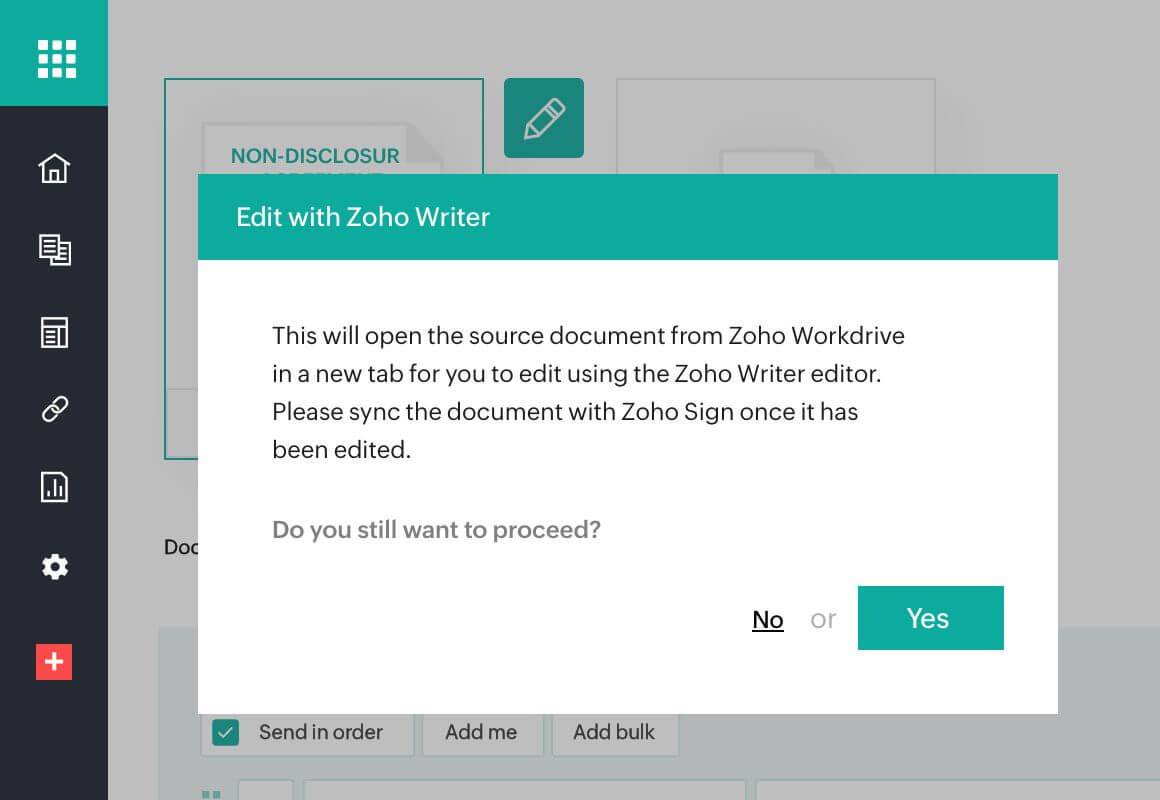The height and width of the screenshot is (800, 1160).
Task: Click the small recipient order number box
Action: click(265, 791)
